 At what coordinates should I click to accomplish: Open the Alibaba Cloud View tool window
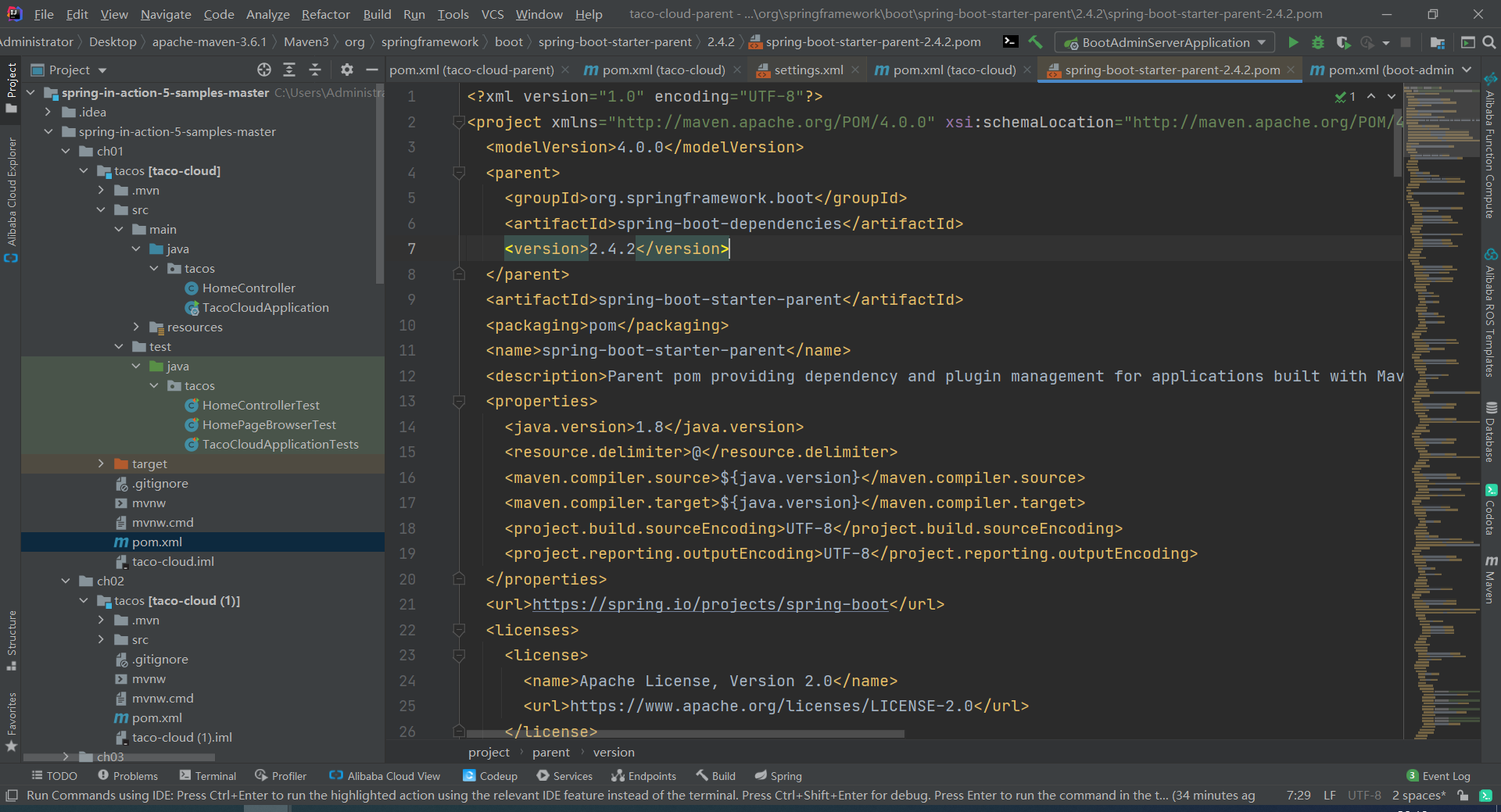tap(385, 776)
